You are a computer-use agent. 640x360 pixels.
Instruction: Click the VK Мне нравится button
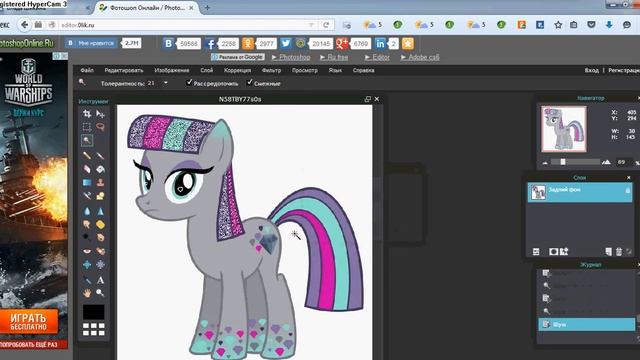pos(91,43)
